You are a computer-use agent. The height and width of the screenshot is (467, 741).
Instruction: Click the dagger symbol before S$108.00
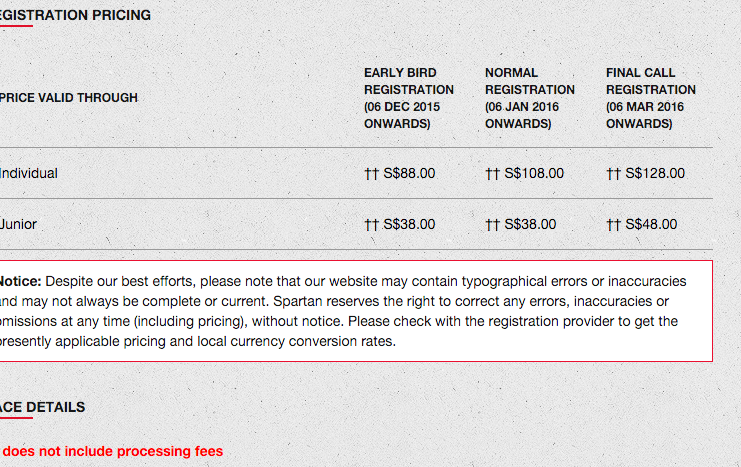[492, 174]
